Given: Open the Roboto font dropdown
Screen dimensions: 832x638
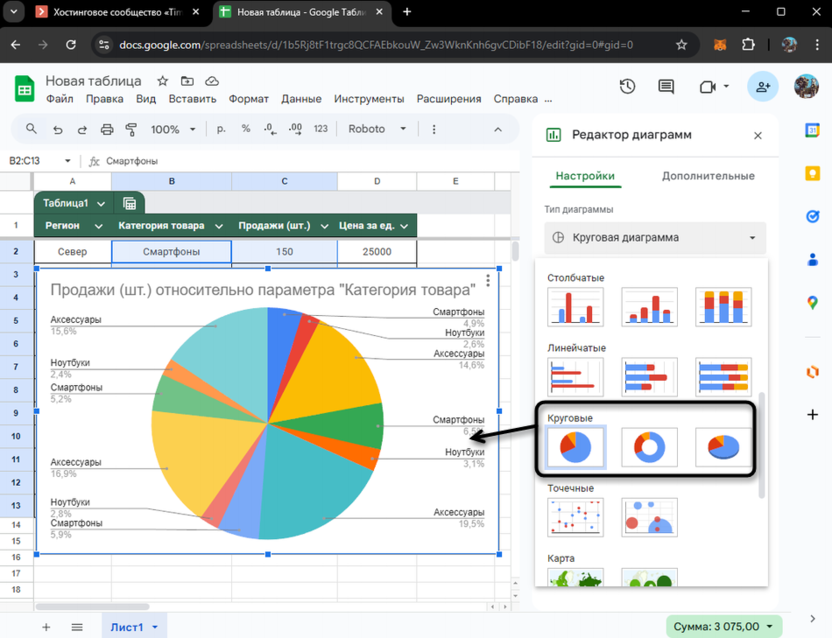Looking at the screenshot, I should click(x=376, y=129).
